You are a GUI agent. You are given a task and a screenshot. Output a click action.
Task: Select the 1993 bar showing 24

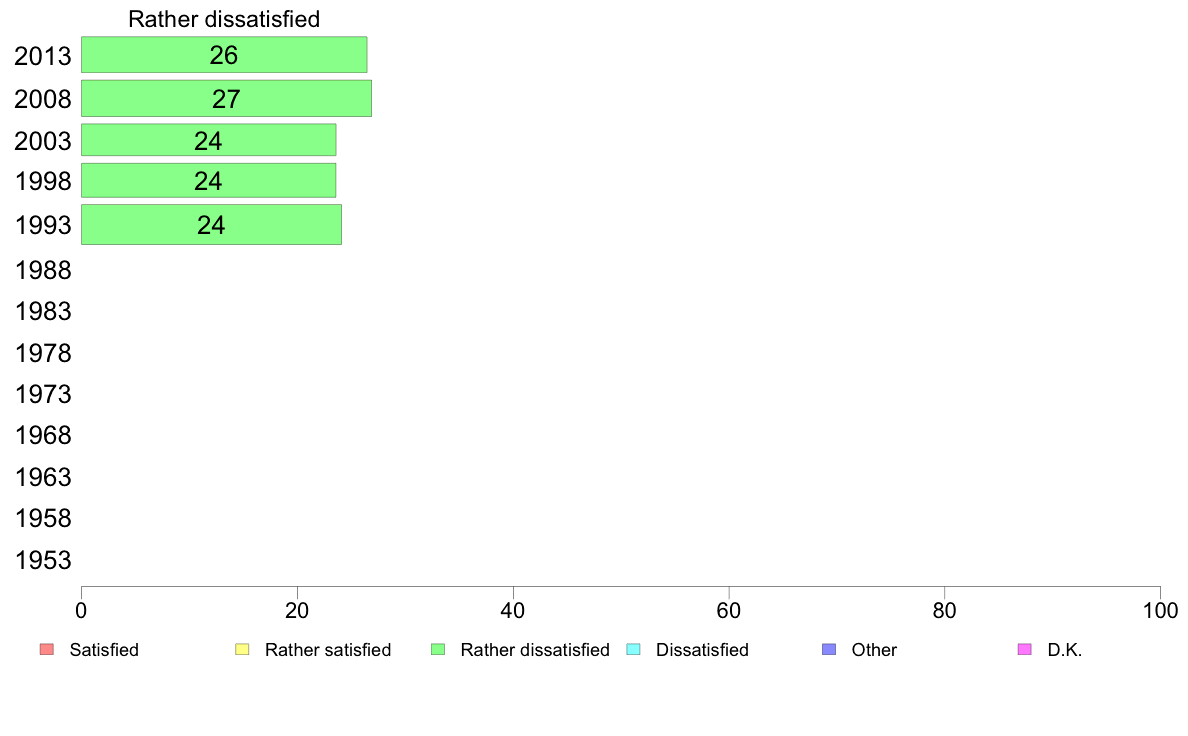(x=211, y=225)
